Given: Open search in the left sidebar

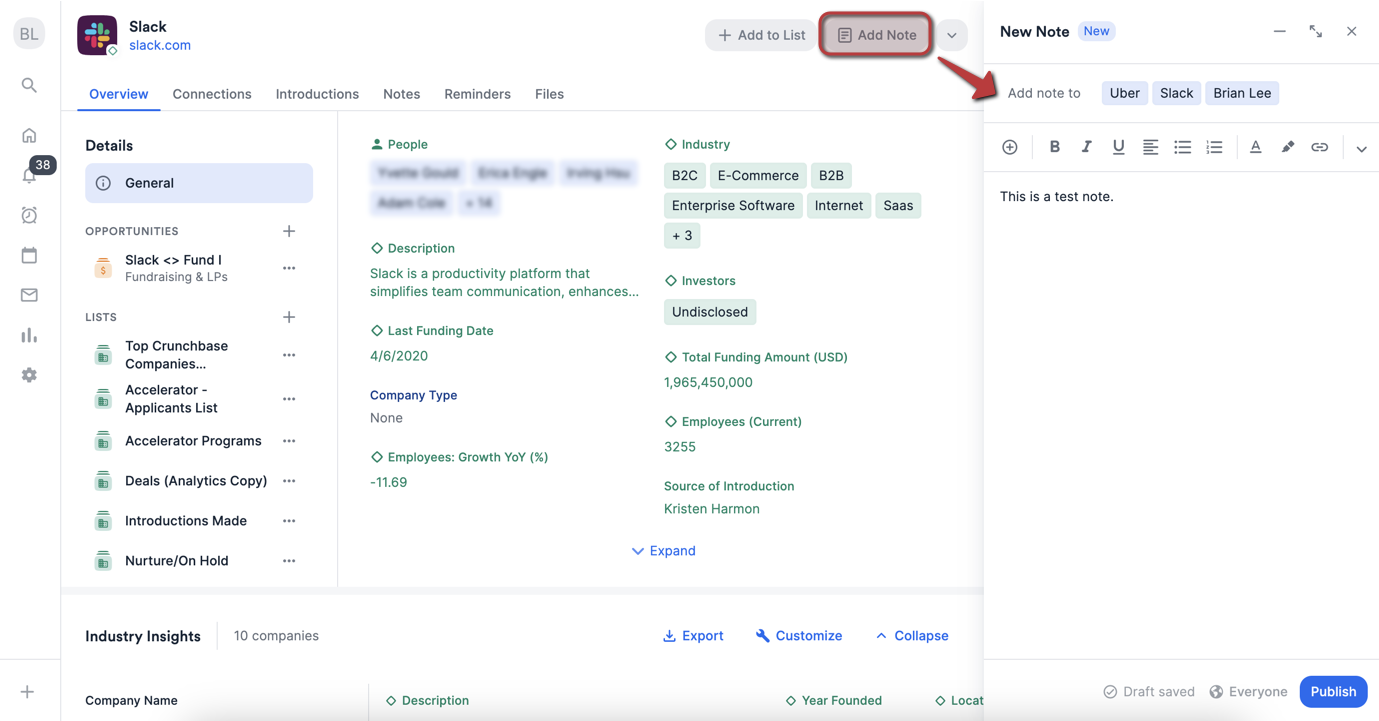Looking at the screenshot, I should click(x=29, y=85).
